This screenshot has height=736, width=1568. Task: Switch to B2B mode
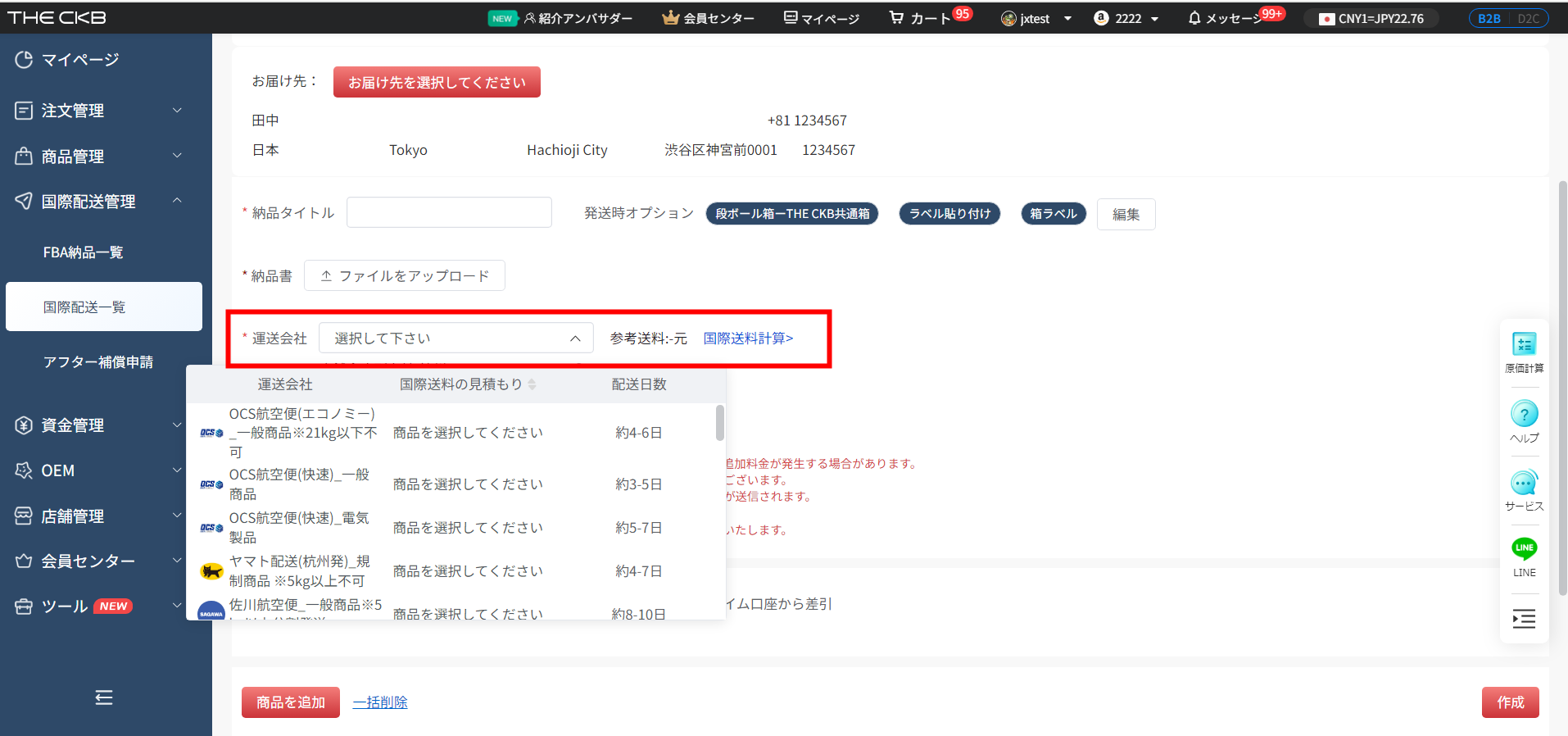(1489, 18)
